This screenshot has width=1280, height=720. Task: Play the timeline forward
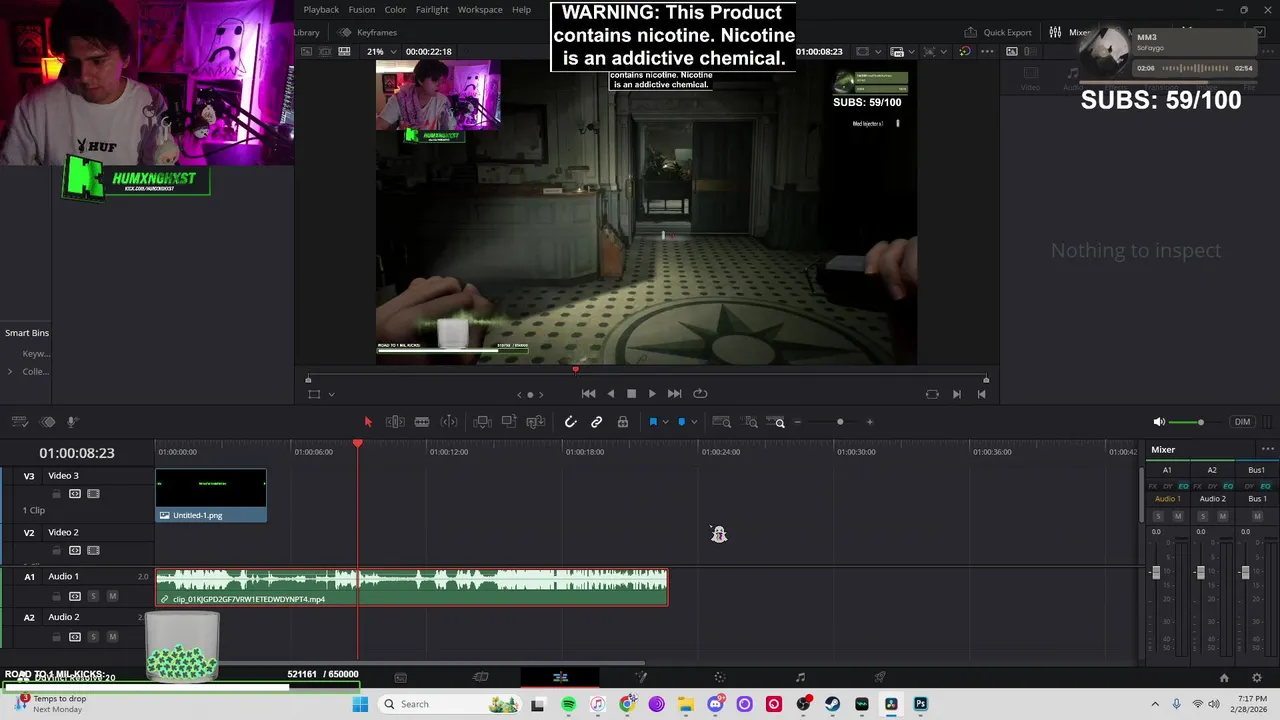652,394
